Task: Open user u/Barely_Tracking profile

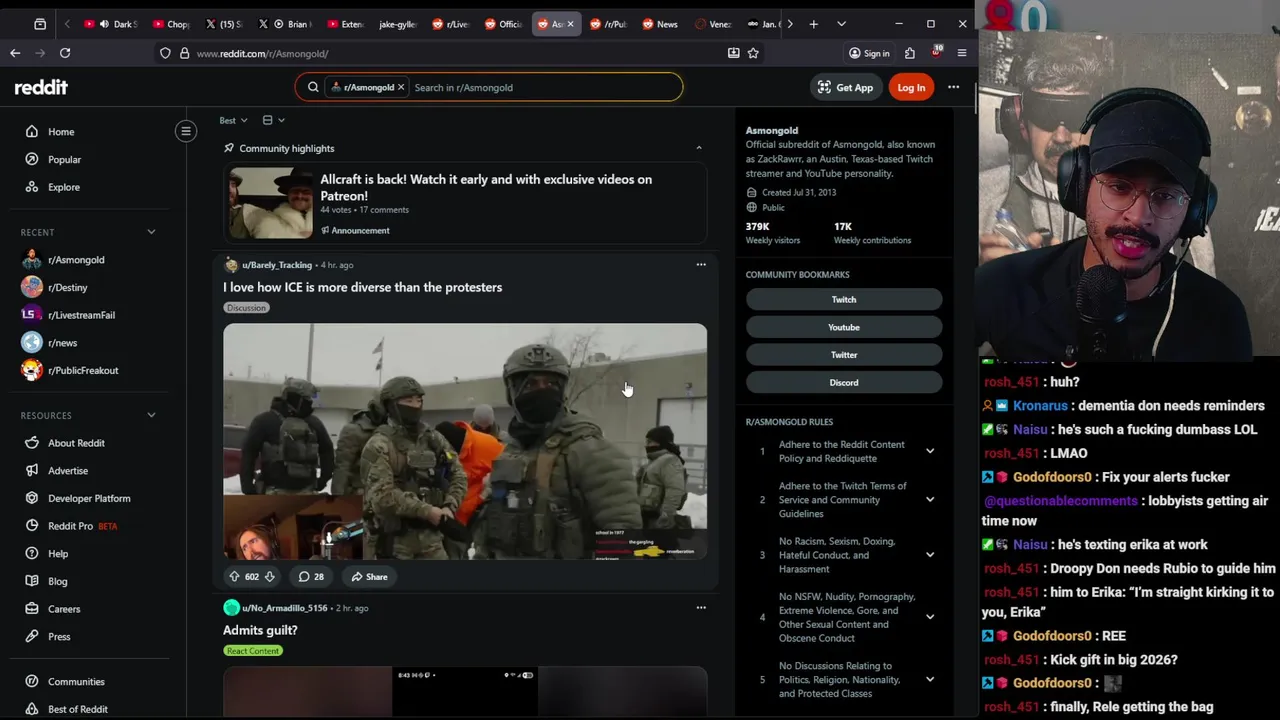Action: (x=277, y=265)
